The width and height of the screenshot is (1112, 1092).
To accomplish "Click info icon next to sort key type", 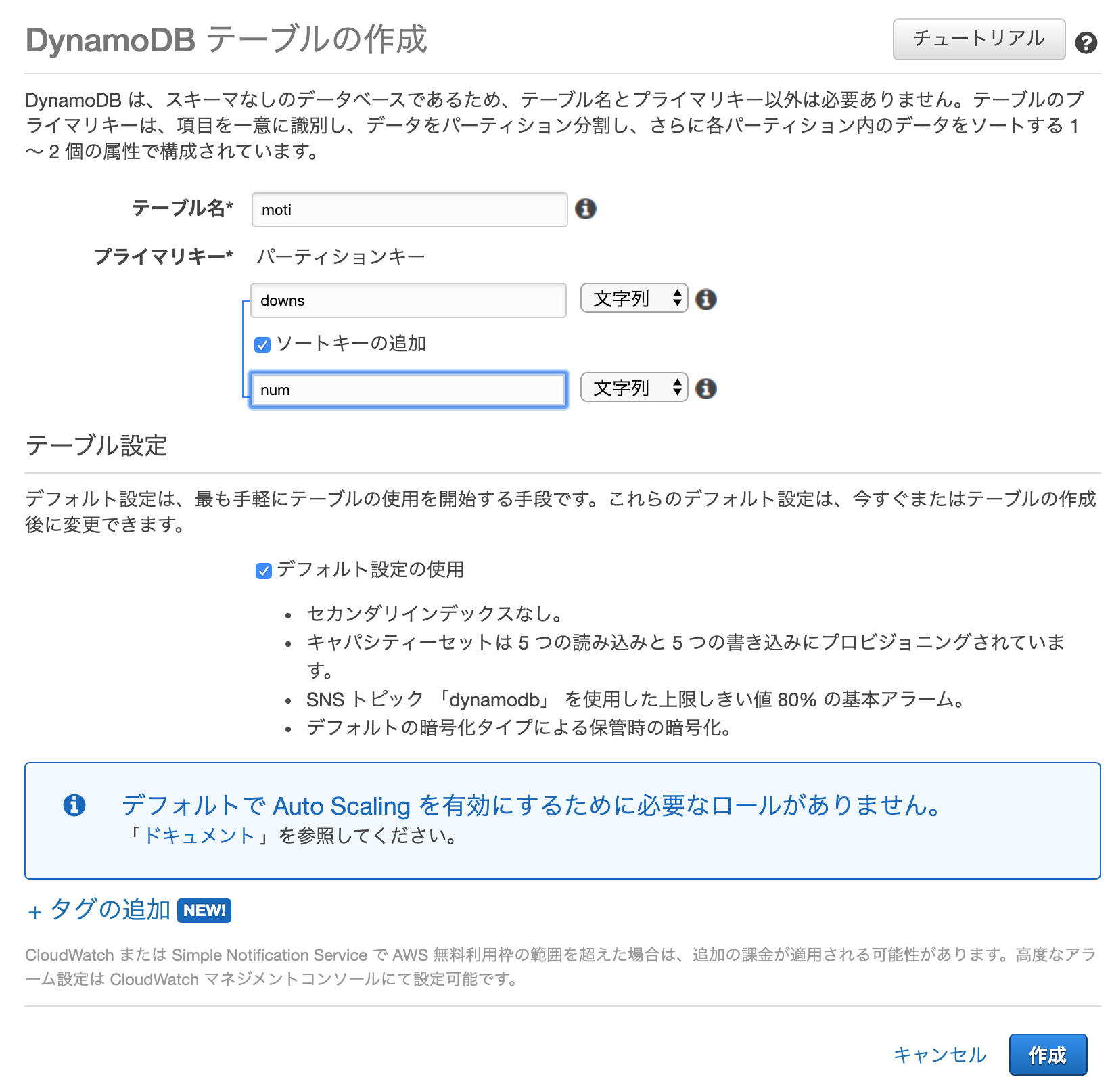I will pyautogui.click(x=705, y=388).
